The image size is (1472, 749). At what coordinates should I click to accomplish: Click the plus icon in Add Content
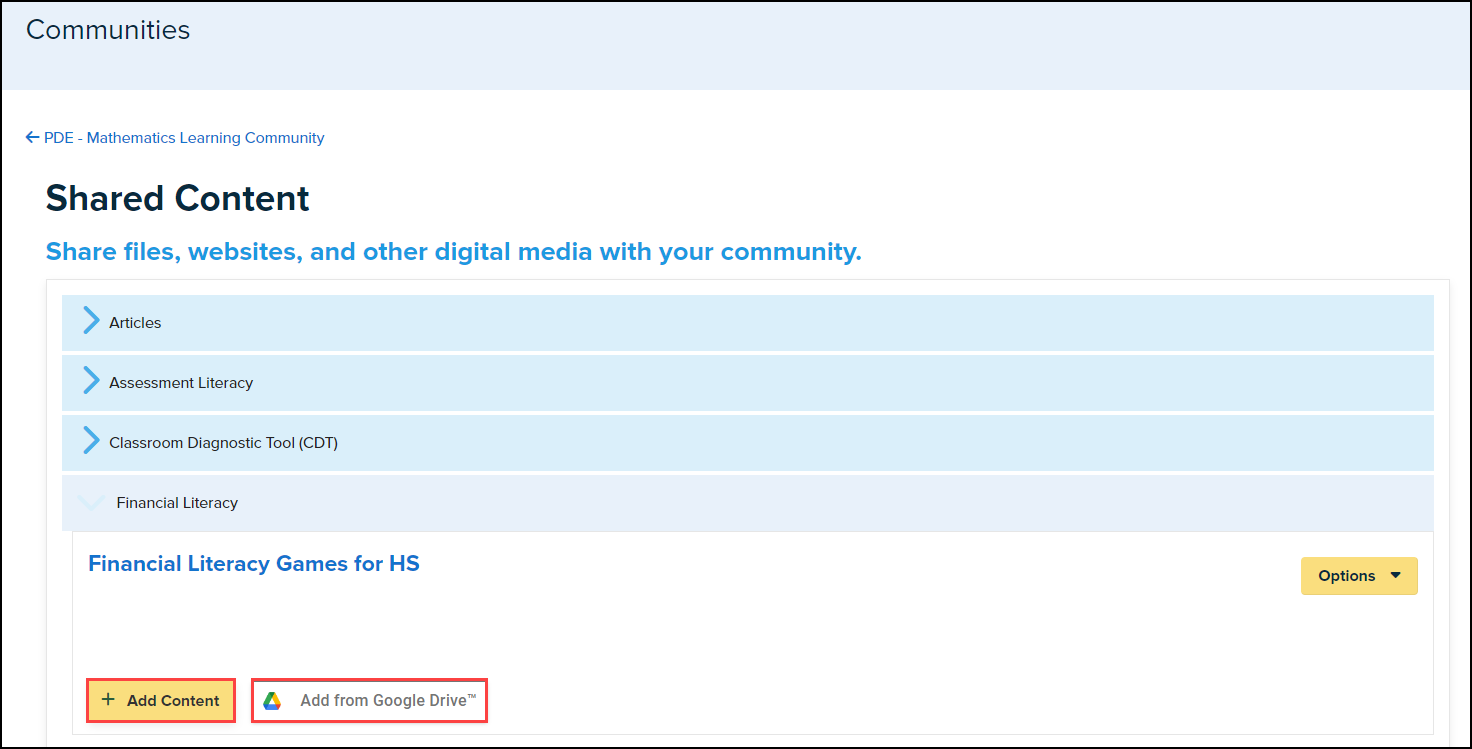coord(108,700)
